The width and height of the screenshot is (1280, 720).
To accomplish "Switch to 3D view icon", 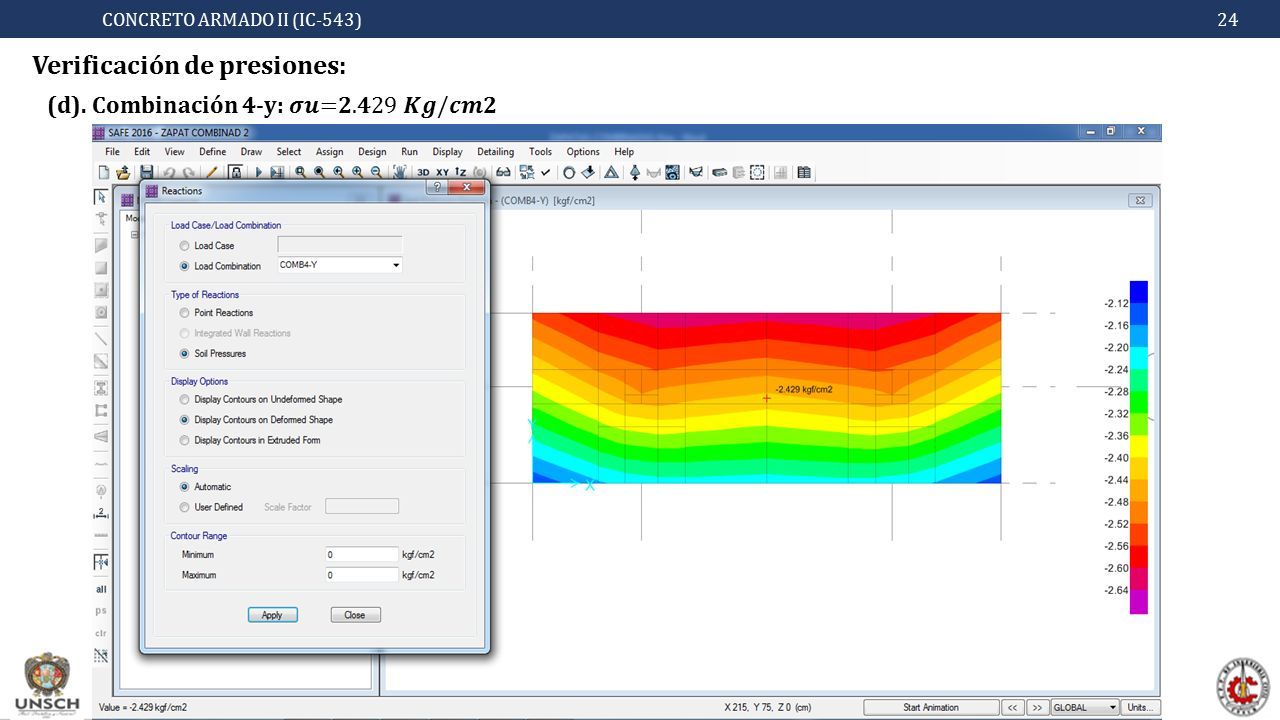I will 423,172.
